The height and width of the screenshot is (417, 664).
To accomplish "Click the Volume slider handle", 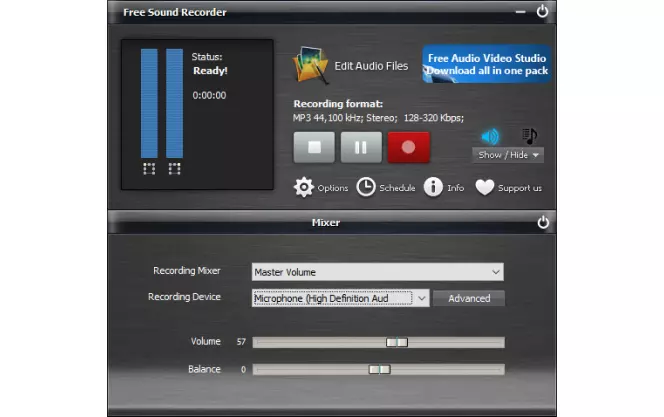I will [x=397, y=342].
